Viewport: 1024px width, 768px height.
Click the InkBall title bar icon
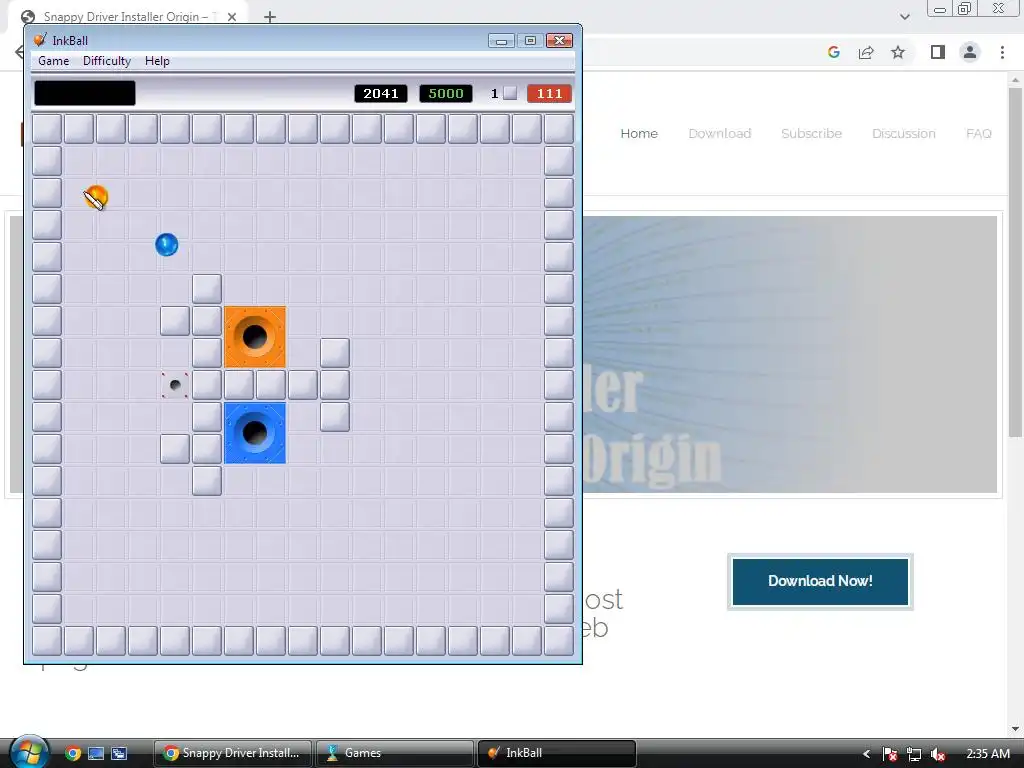point(40,40)
